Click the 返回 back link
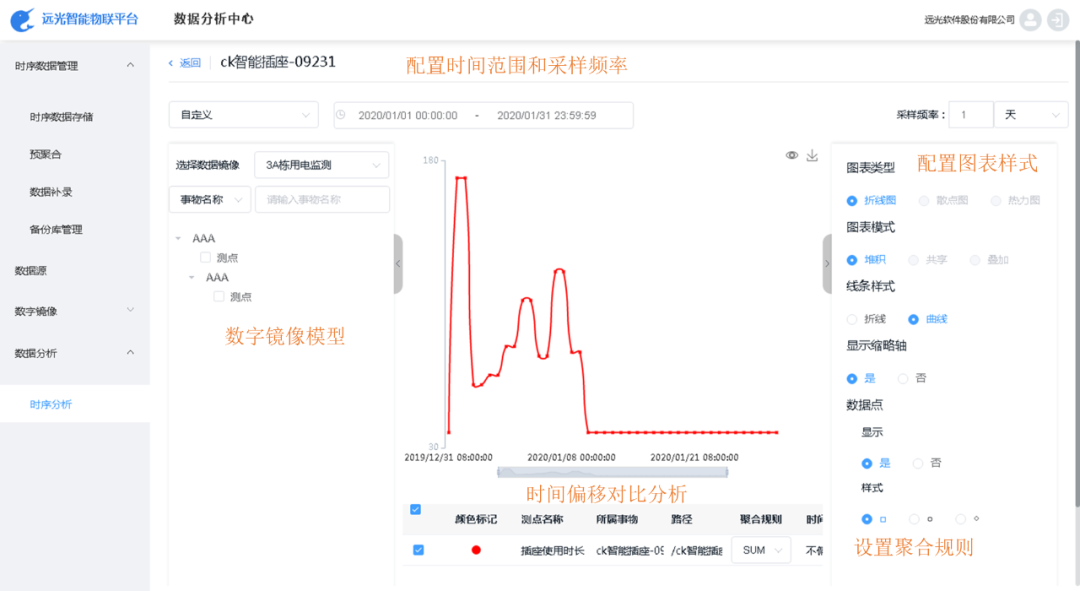 [x=185, y=61]
